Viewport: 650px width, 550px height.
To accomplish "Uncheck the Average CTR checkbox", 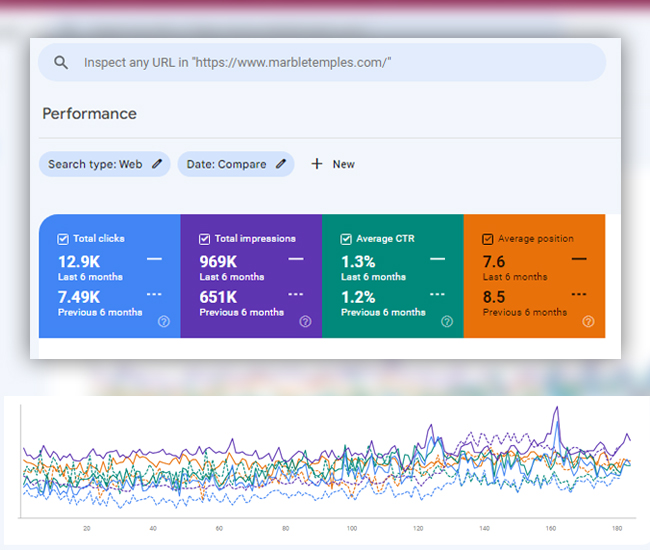I will tap(346, 239).
